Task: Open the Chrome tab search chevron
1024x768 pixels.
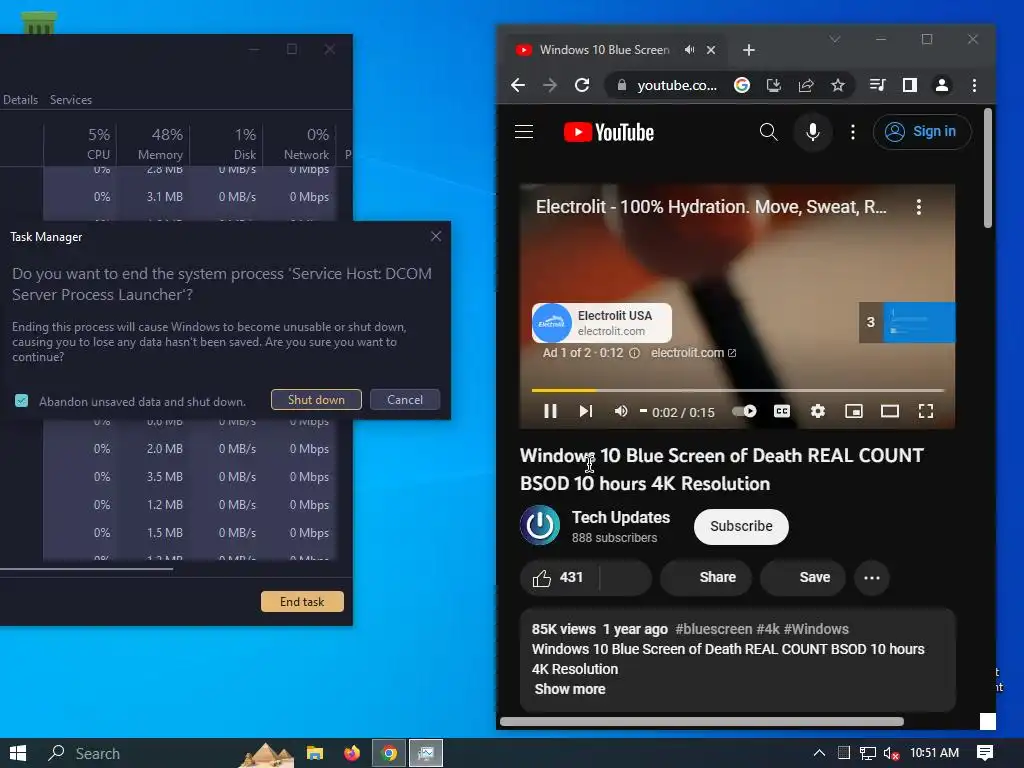Action: 835,39
